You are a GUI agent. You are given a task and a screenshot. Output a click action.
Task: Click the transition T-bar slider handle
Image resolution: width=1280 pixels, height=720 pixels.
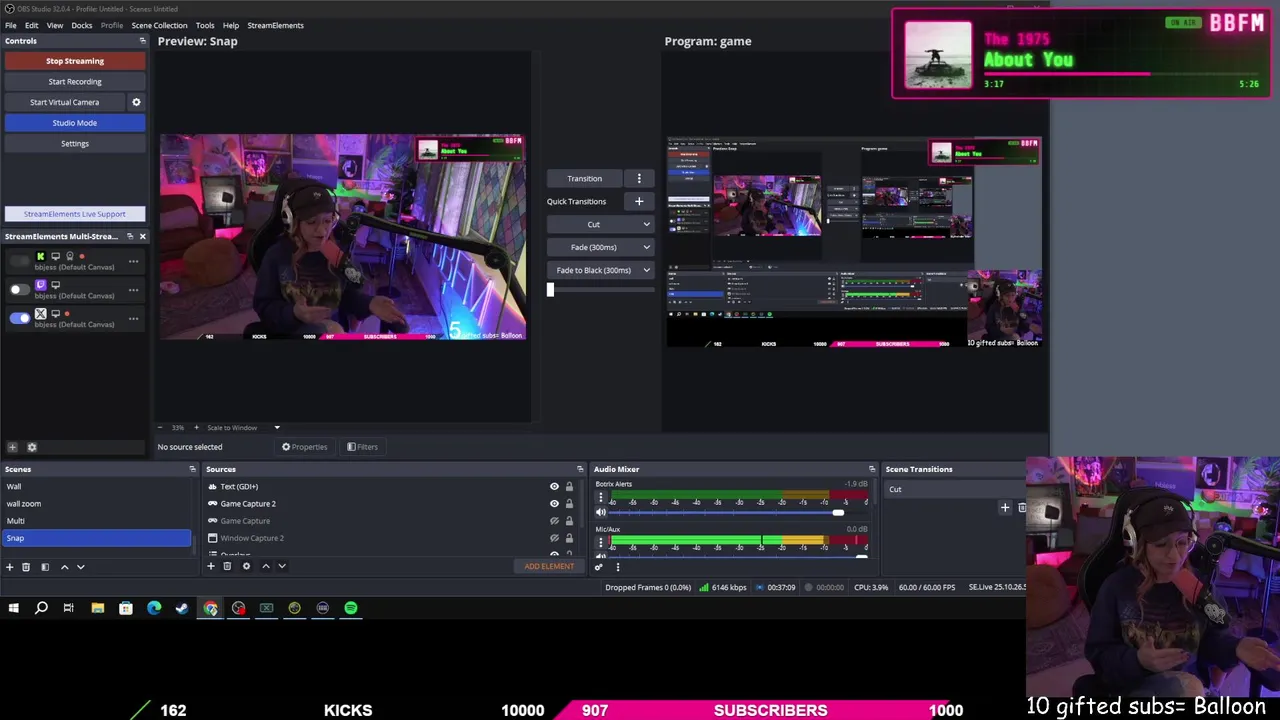pos(550,290)
